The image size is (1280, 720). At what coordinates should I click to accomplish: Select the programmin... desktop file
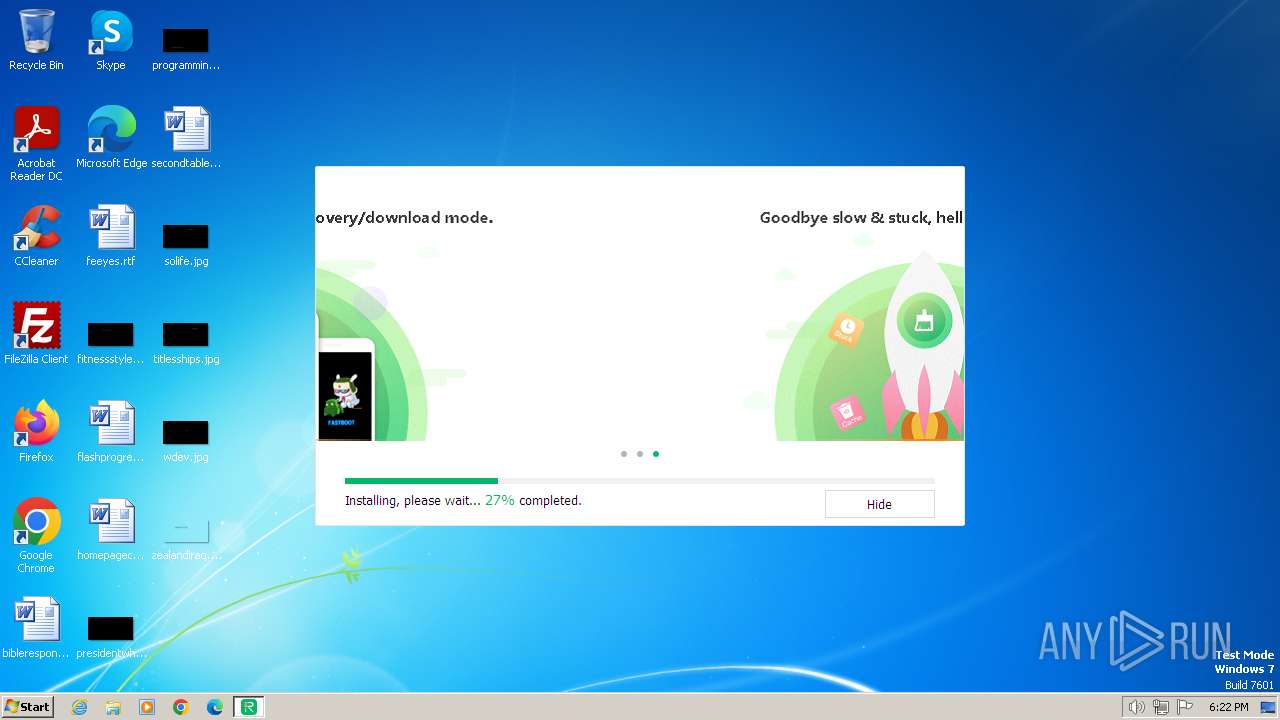pyautogui.click(x=186, y=48)
